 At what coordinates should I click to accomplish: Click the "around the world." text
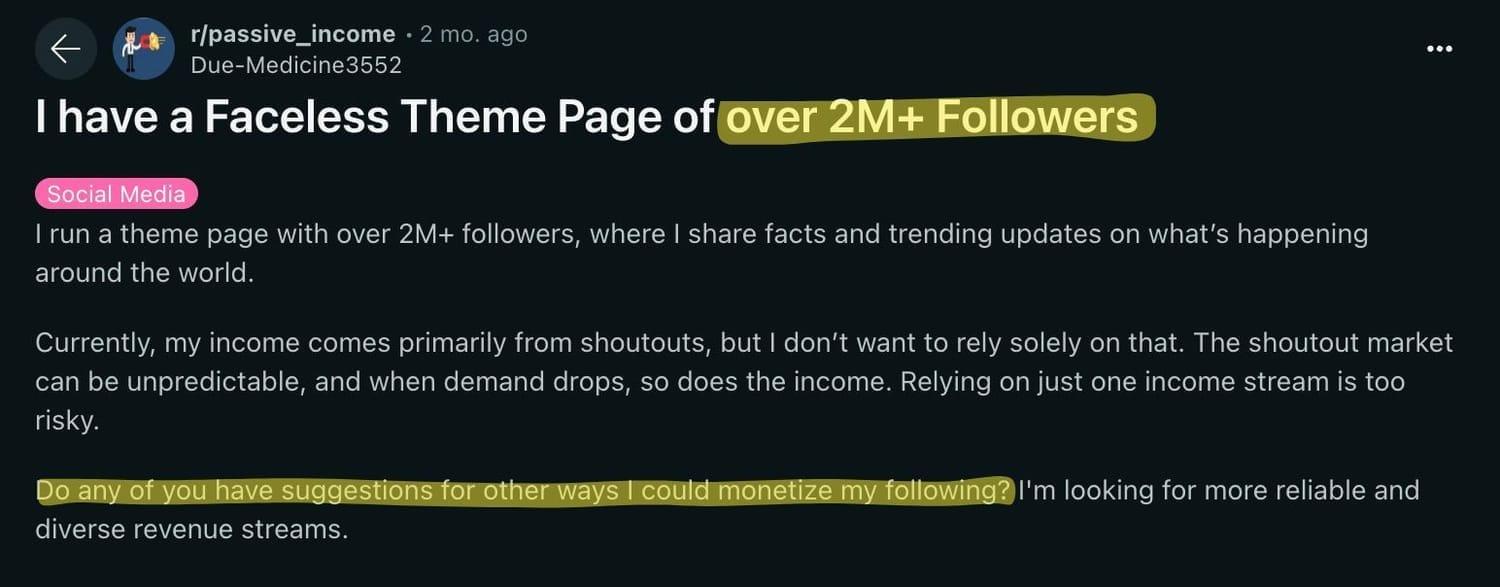coord(144,272)
